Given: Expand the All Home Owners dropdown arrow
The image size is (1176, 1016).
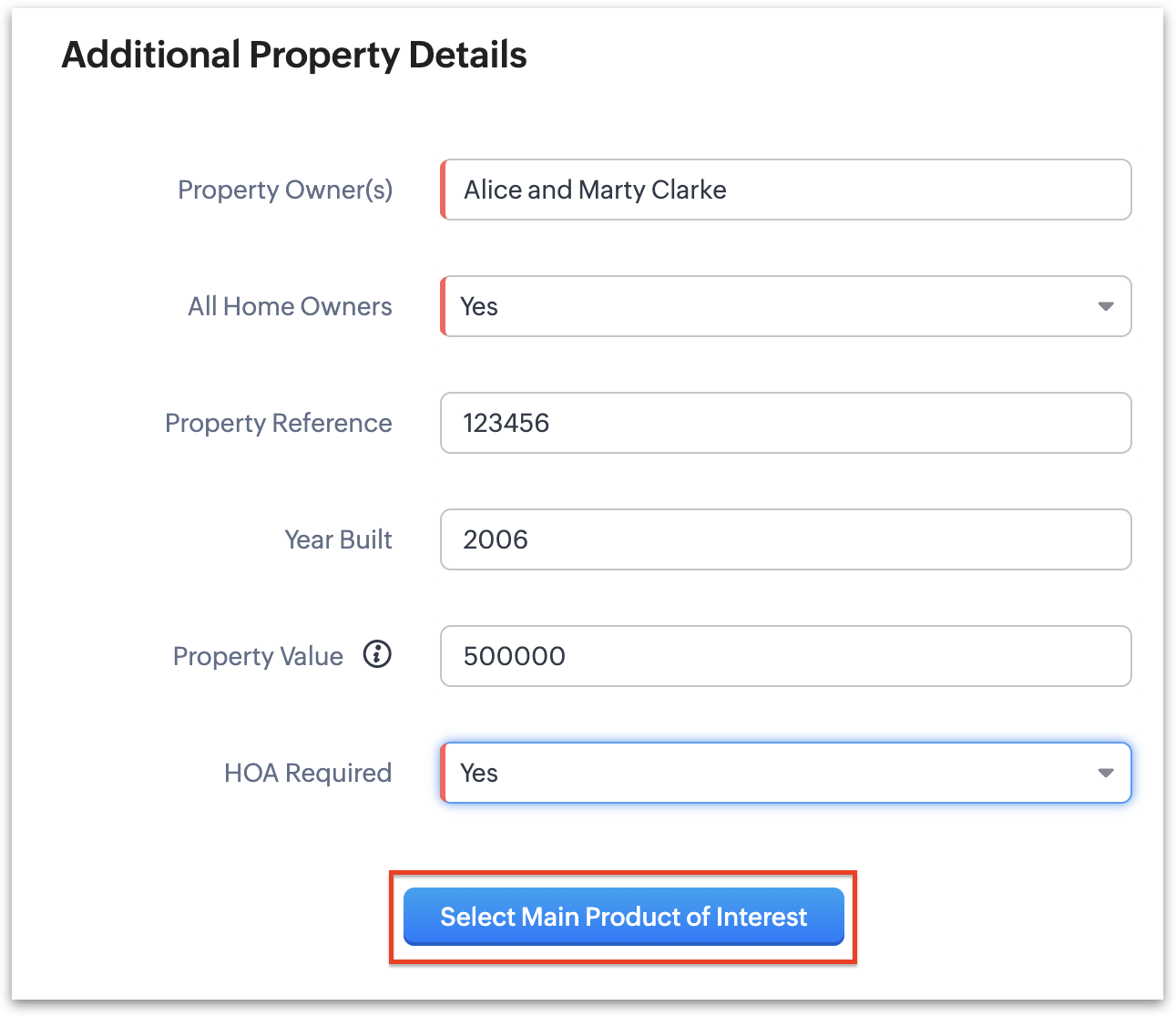Looking at the screenshot, I should point(1105,306).
